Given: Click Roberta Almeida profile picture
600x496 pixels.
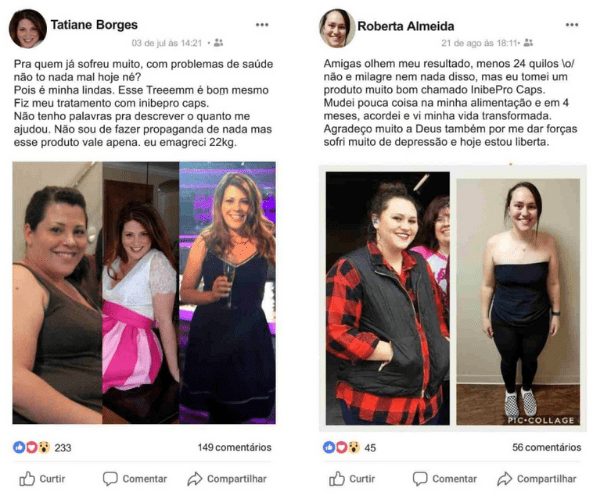Looking at the screenshot, I should tap(337, 29).
